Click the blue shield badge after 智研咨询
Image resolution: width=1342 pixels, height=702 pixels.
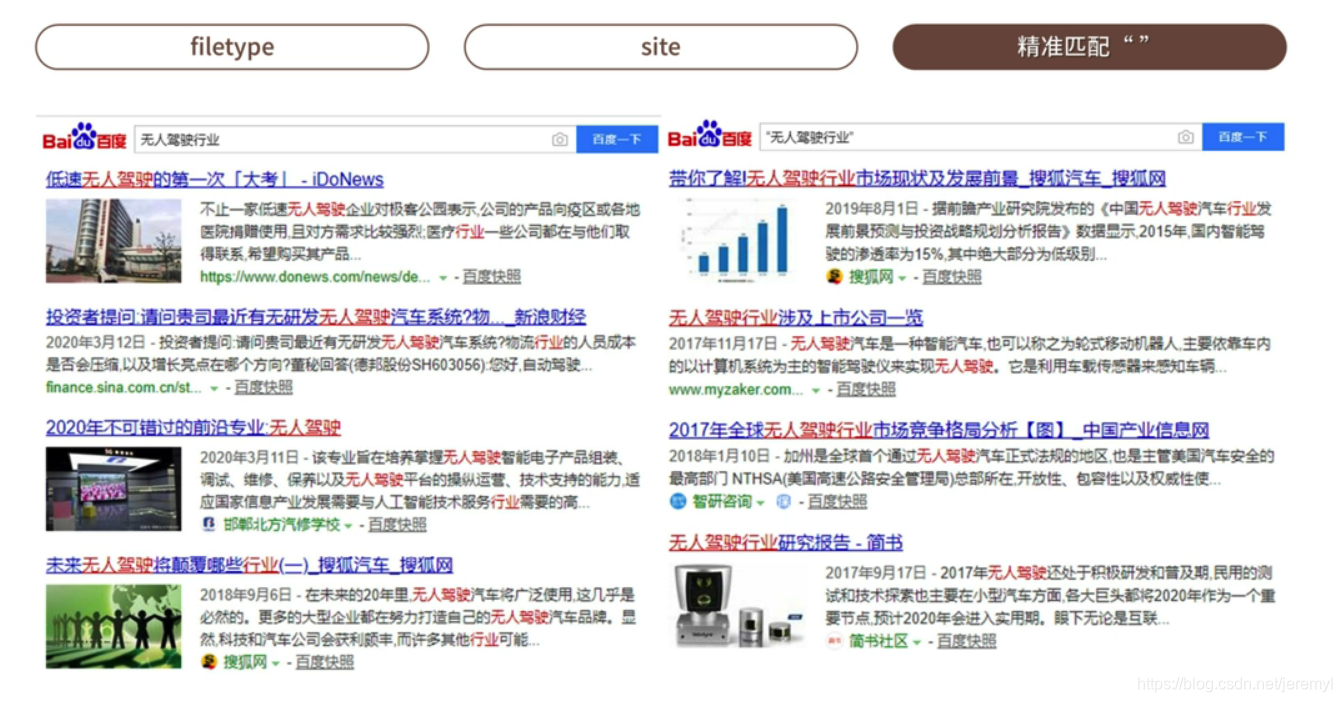(784, 501)
